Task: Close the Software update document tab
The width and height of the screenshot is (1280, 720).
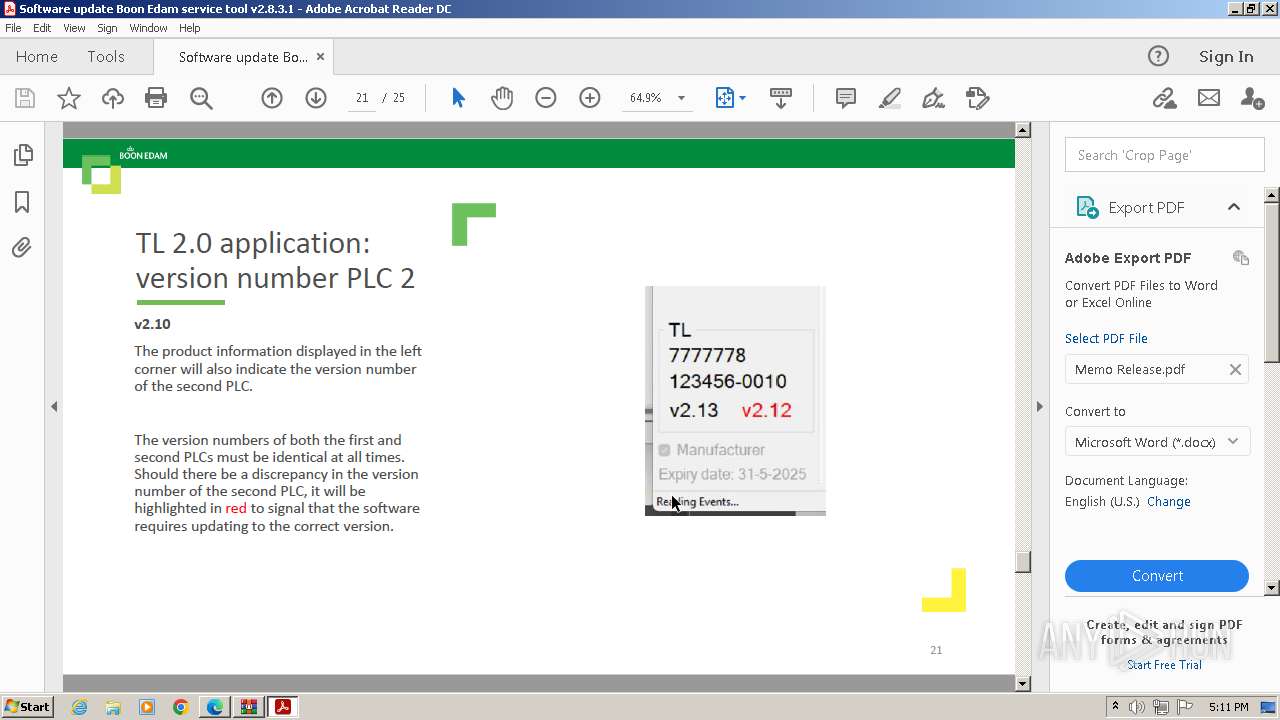Action: click(320, 57)
